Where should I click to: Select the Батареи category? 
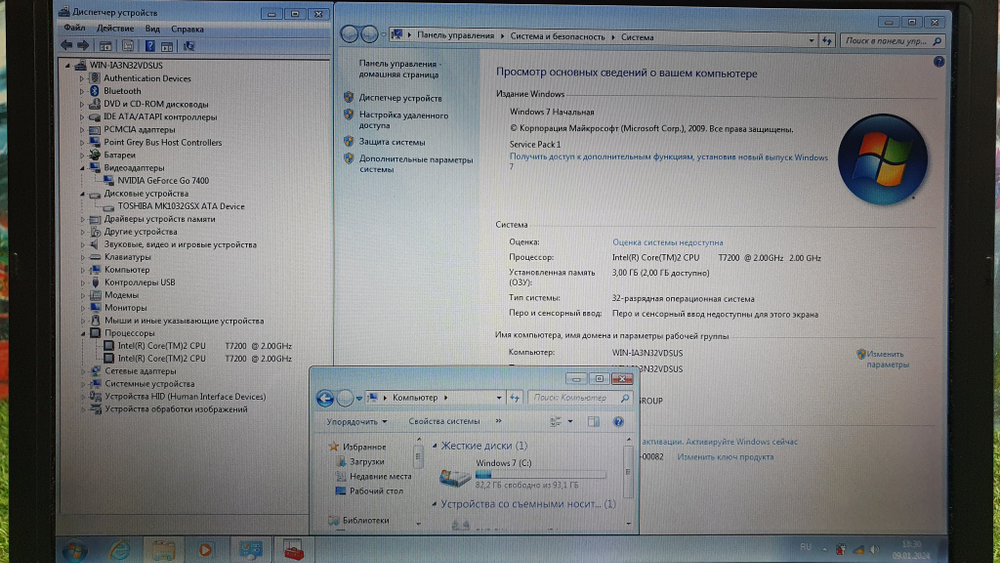120,155
